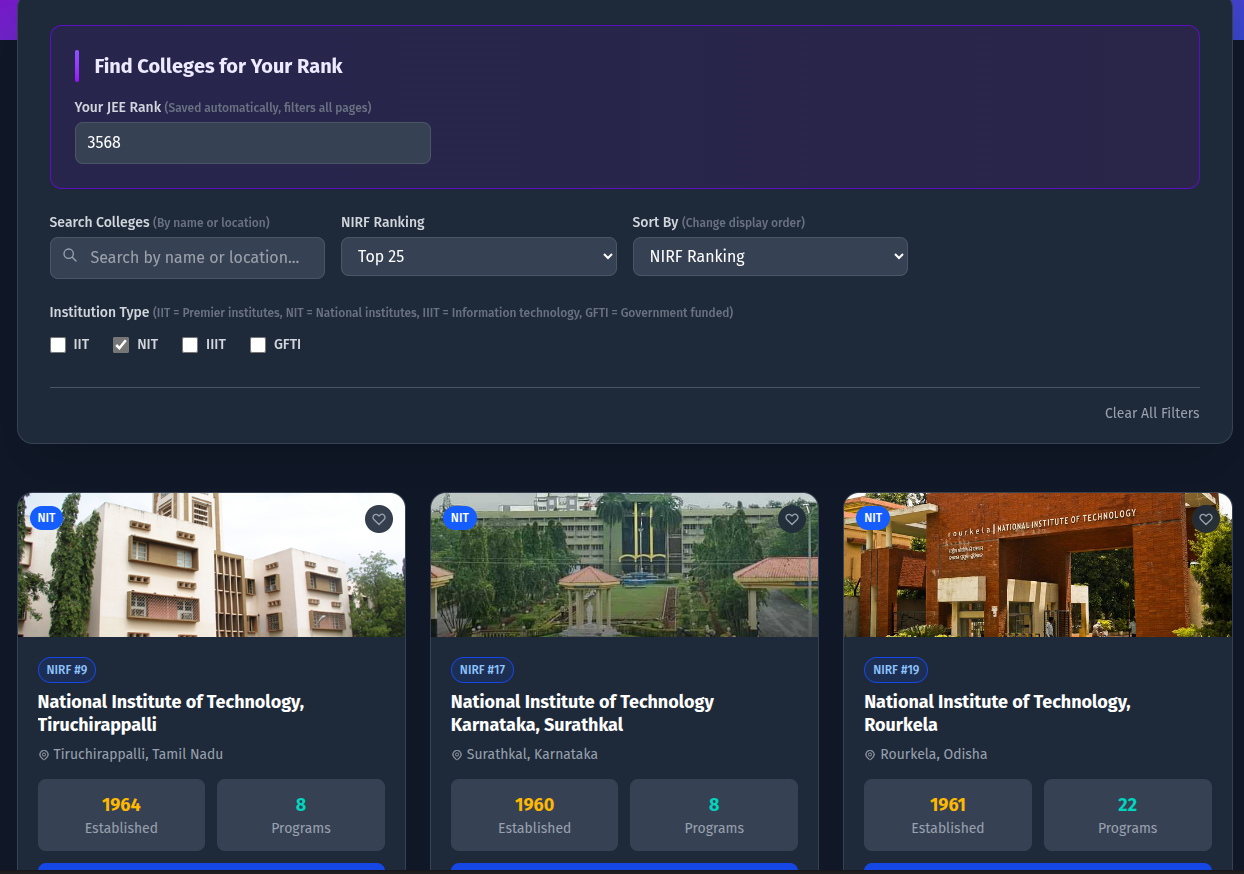1244x874 pixels.
Task: Click the Rourkela location pin icon
Action: [870, 755]
